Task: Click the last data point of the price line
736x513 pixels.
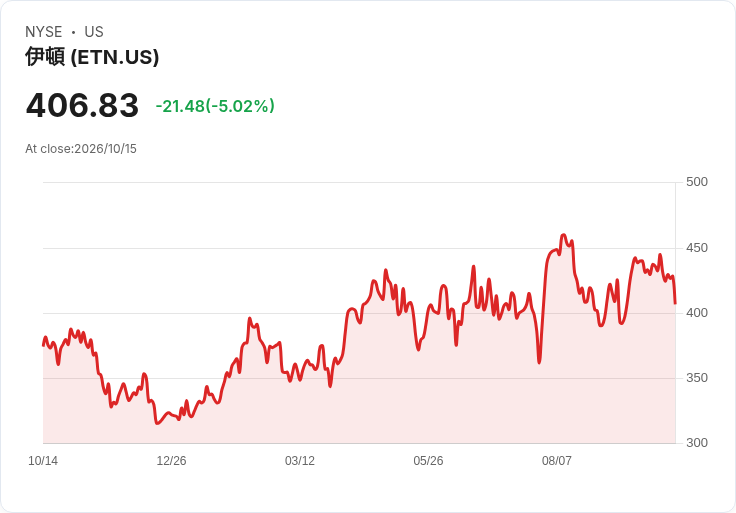Action: [675, 303]
